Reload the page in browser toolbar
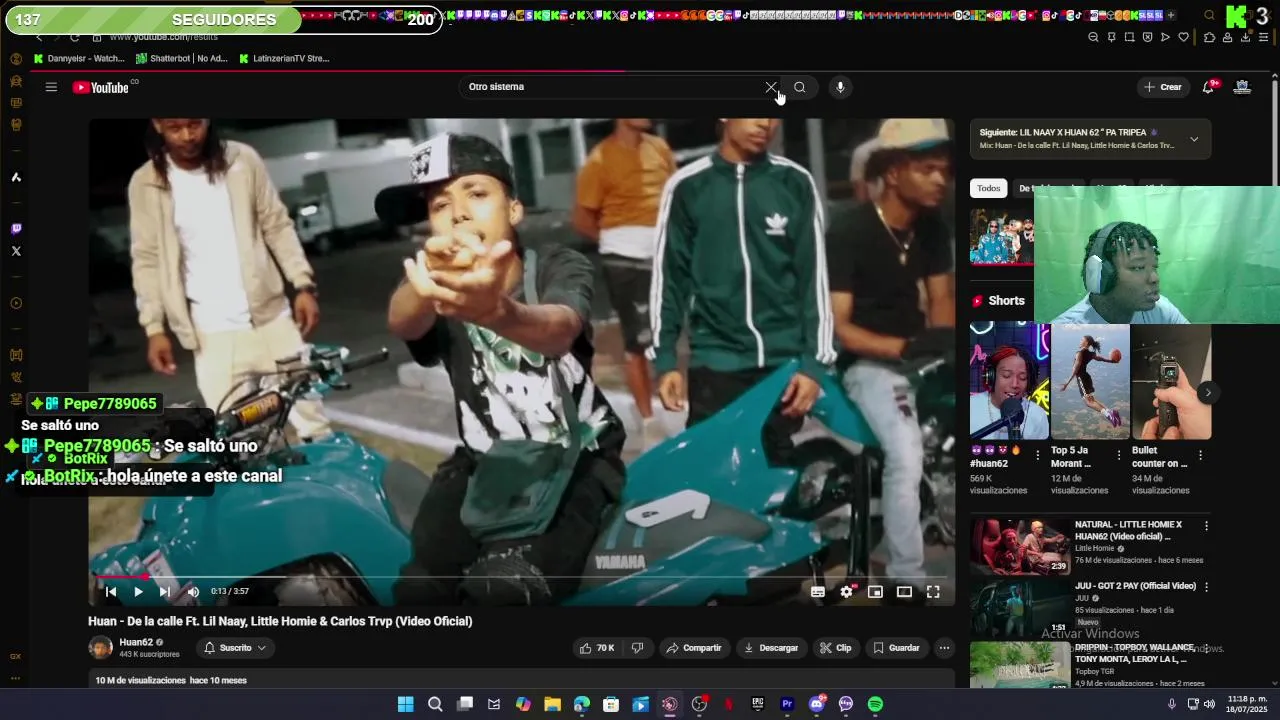Viewport: 1280px width, 720px height. click(x=75, y=37)
